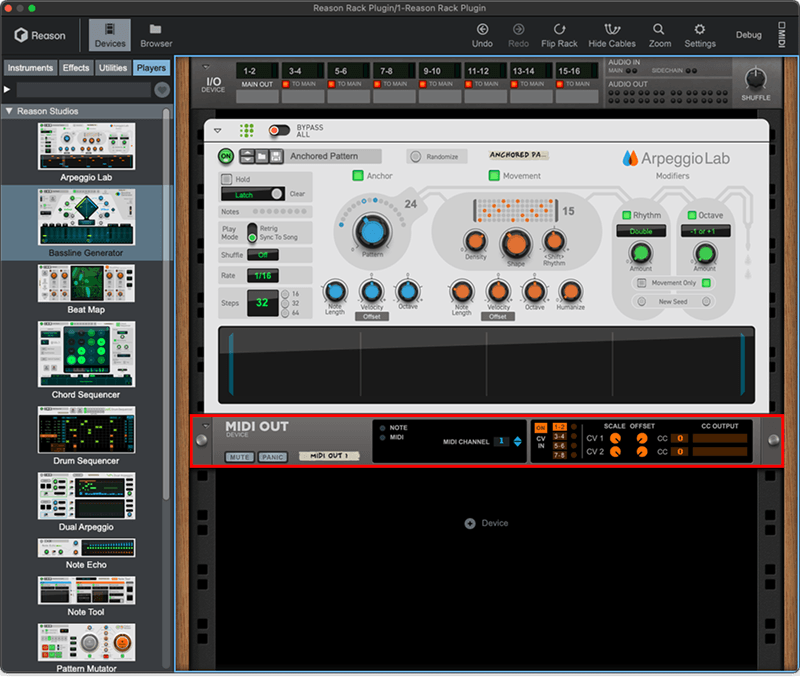
Task: Toggle the Octave modifier on/off
Action: (x=692, y=215)
